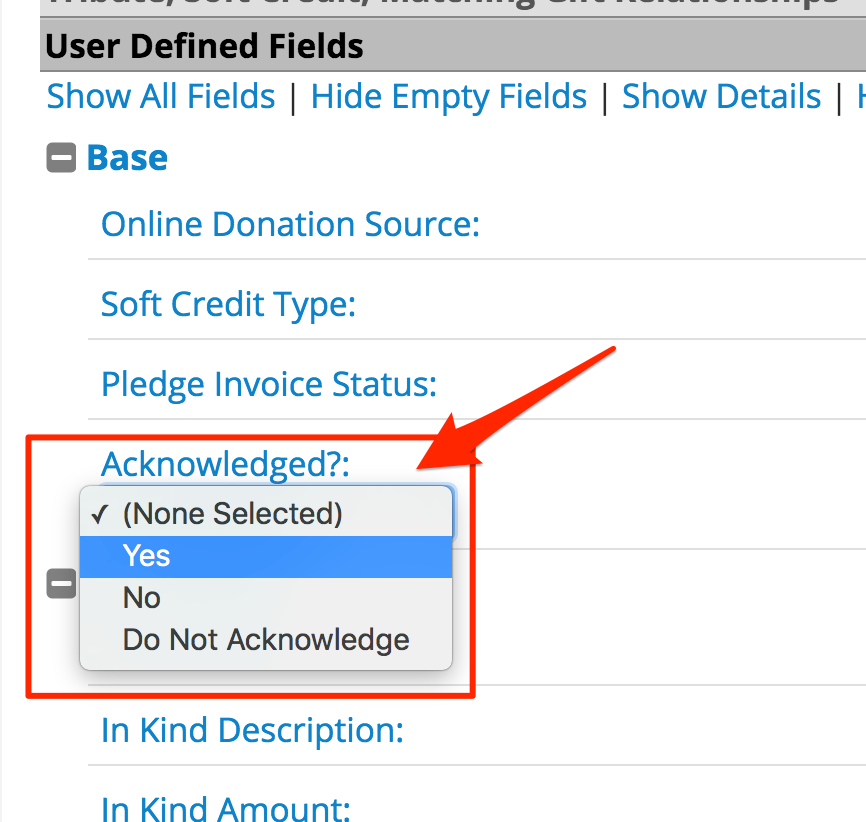This screenshot has height=822, width=866.
Task: Click the minus icon beside the dropdown list
Action: (x=61, y=583)
